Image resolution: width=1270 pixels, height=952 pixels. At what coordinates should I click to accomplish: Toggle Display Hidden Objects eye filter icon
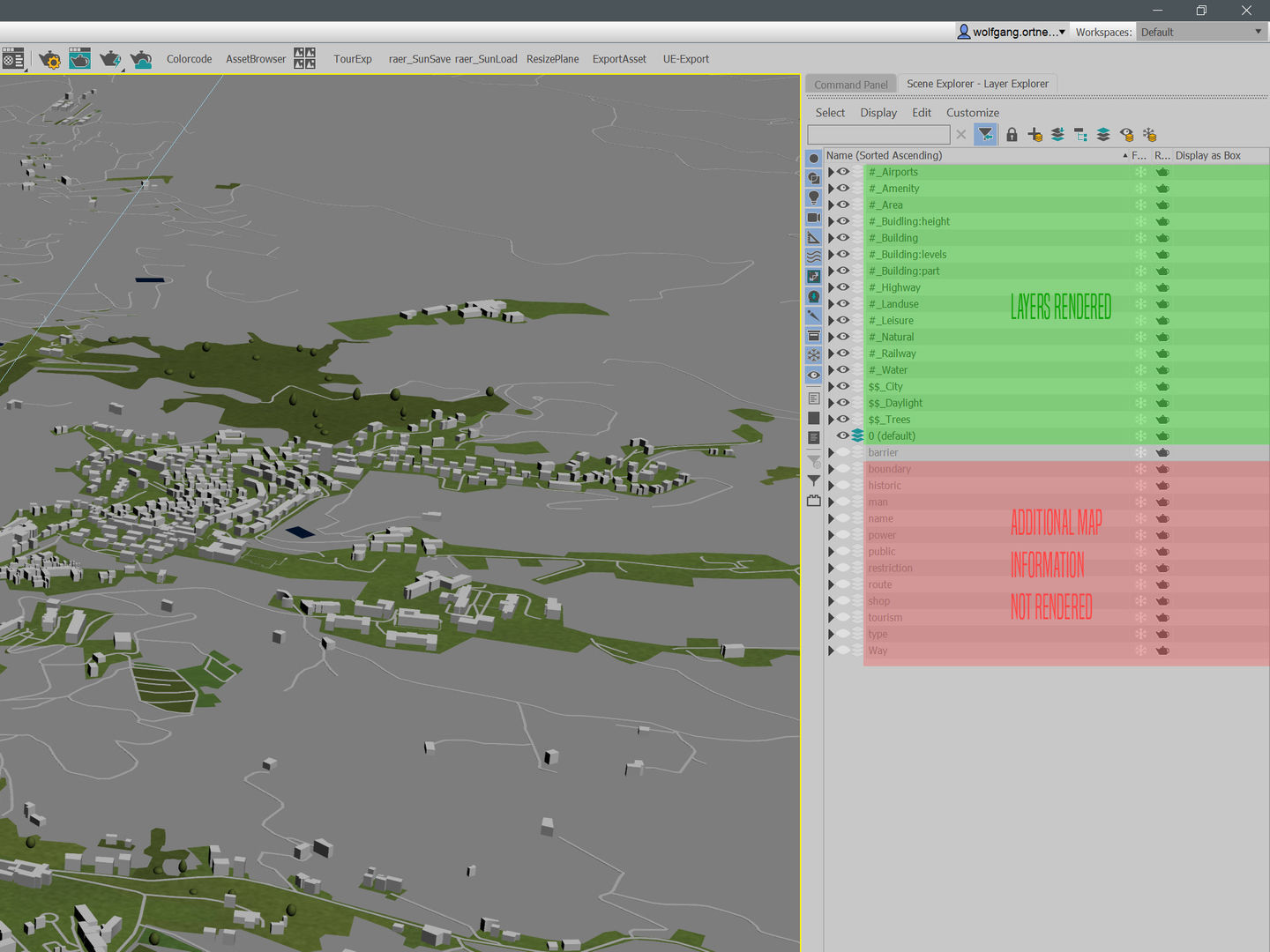click(813, 375)
